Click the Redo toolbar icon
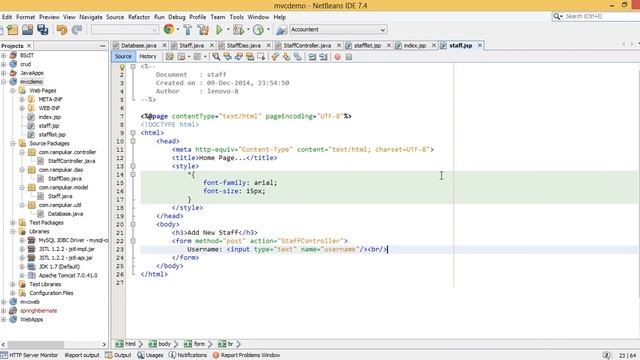This screenshot has width=640, height=360. click(x=77, y=30)
